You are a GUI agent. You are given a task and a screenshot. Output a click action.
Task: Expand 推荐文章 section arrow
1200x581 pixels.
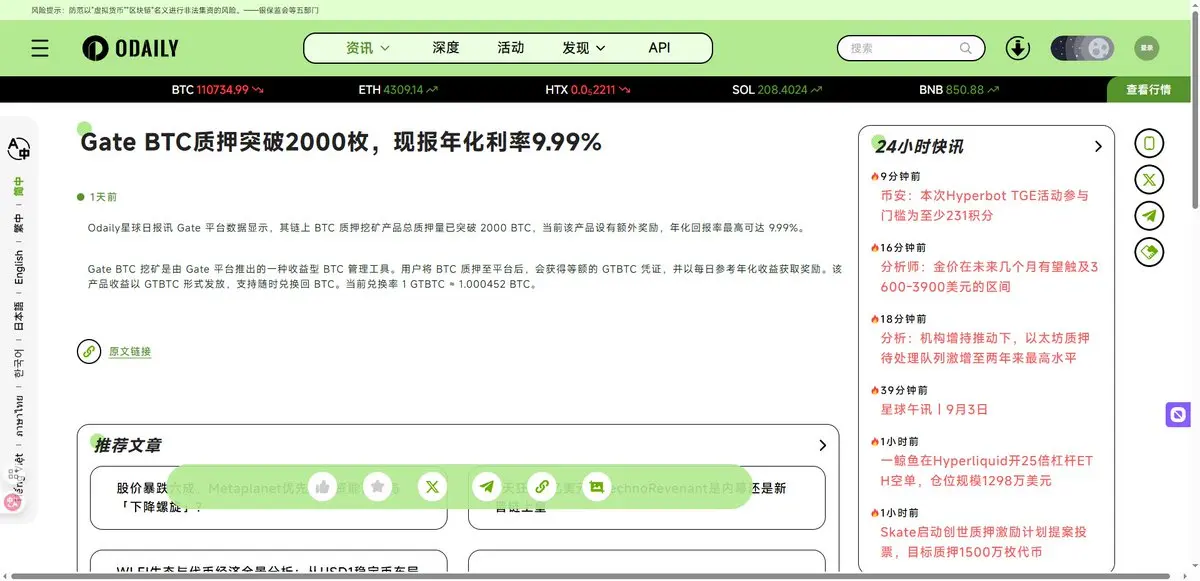click(822, 446)
